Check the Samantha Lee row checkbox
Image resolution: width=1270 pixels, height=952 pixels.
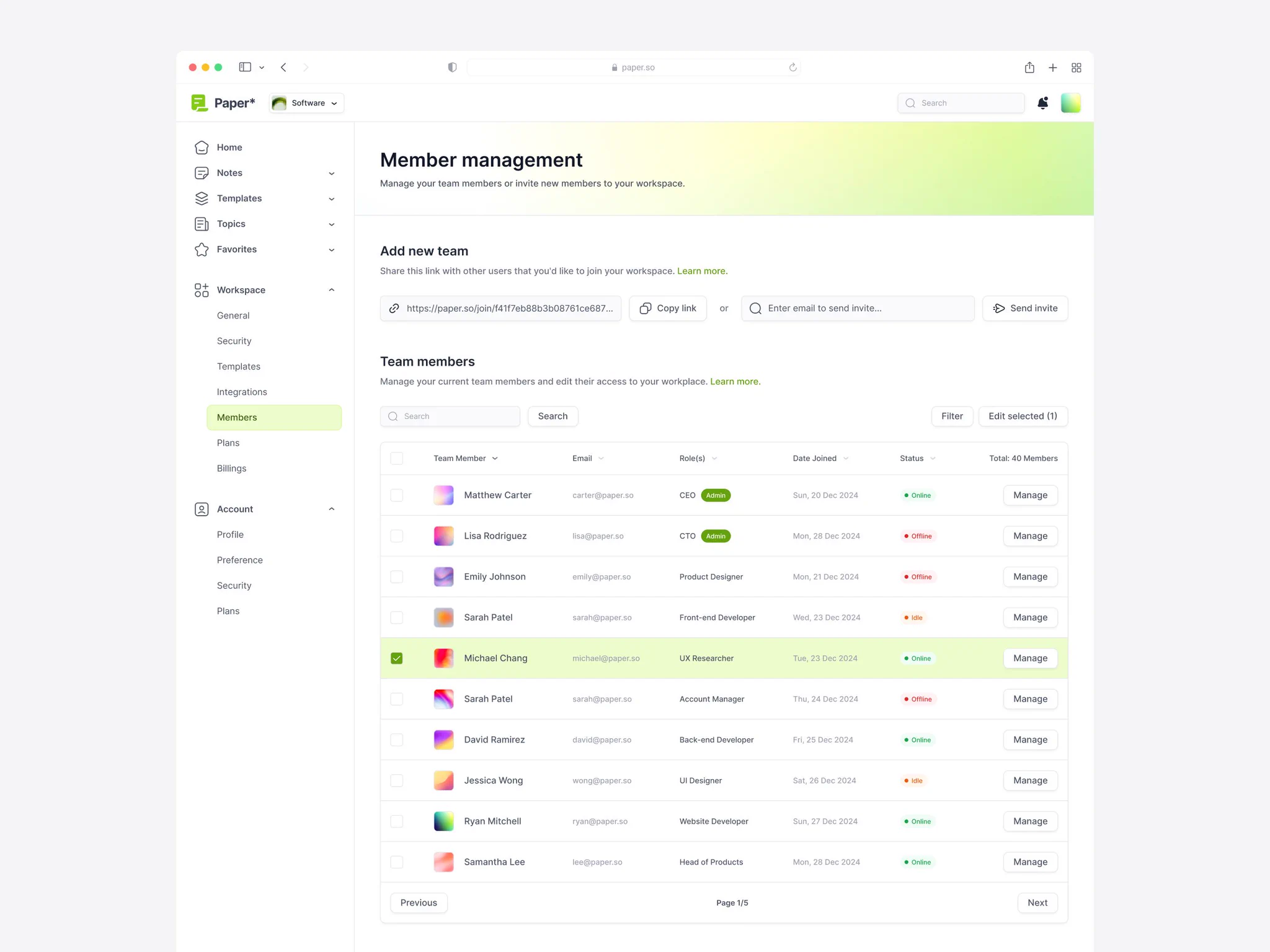(x=397, y=862)
